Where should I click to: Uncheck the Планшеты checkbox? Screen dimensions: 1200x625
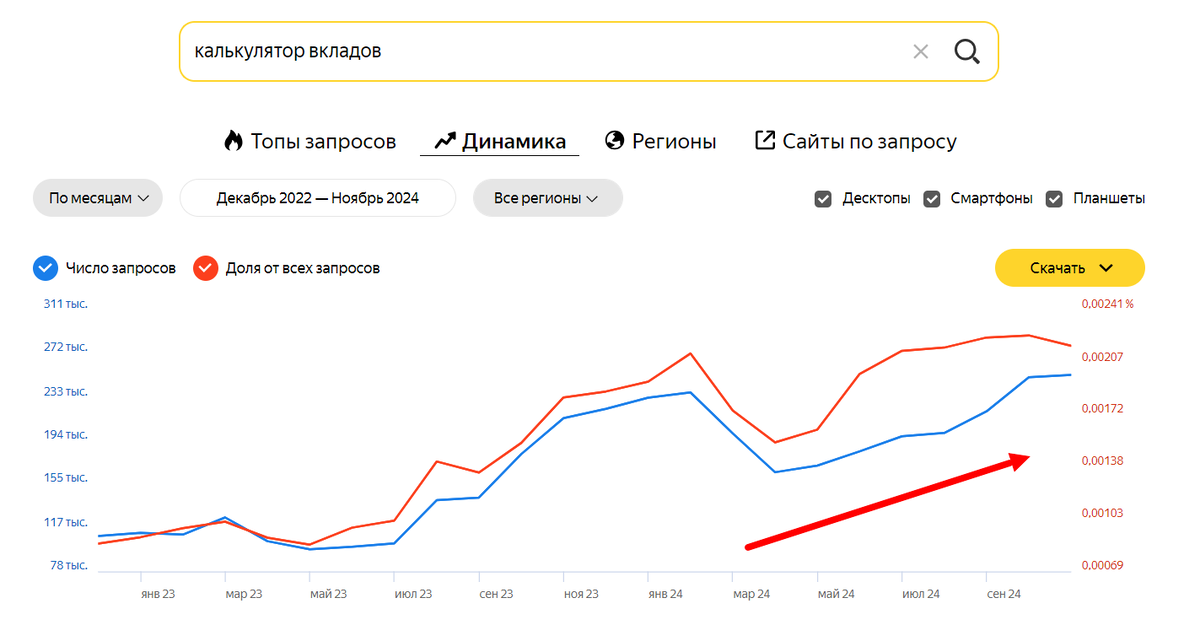[1053, 198]
